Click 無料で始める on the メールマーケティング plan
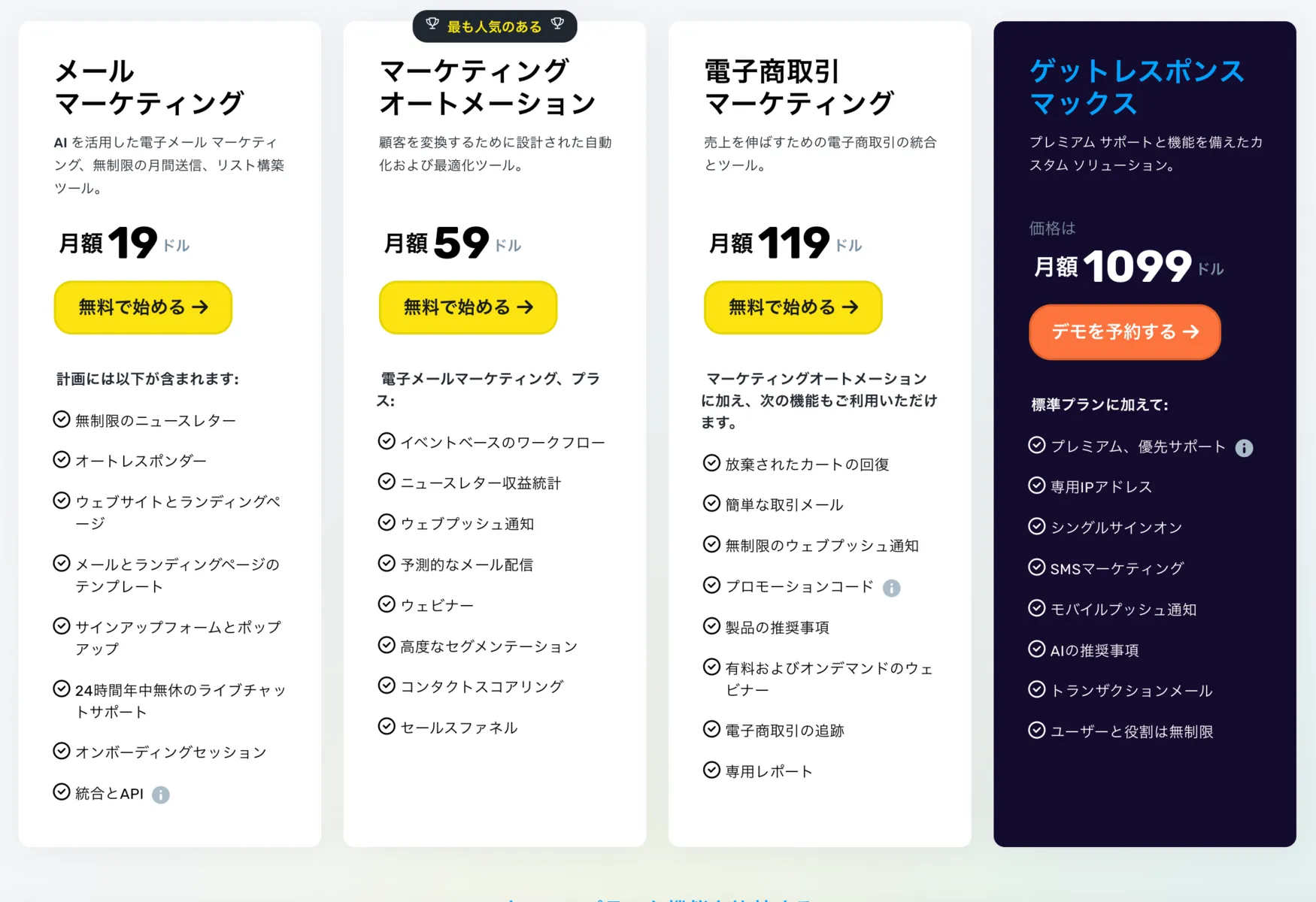The image size is (1316, 902). (142, 307)
